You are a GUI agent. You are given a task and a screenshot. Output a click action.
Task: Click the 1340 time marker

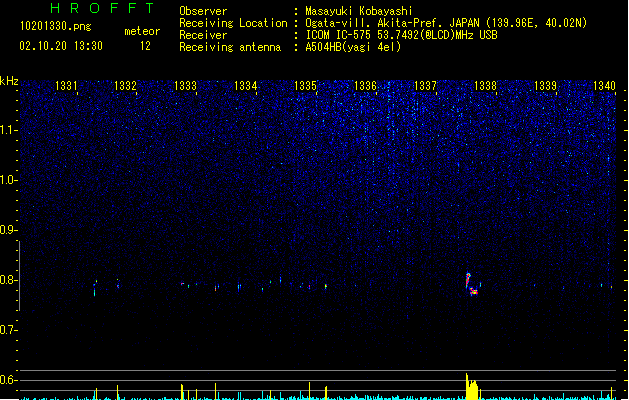(x=604, y=85)
